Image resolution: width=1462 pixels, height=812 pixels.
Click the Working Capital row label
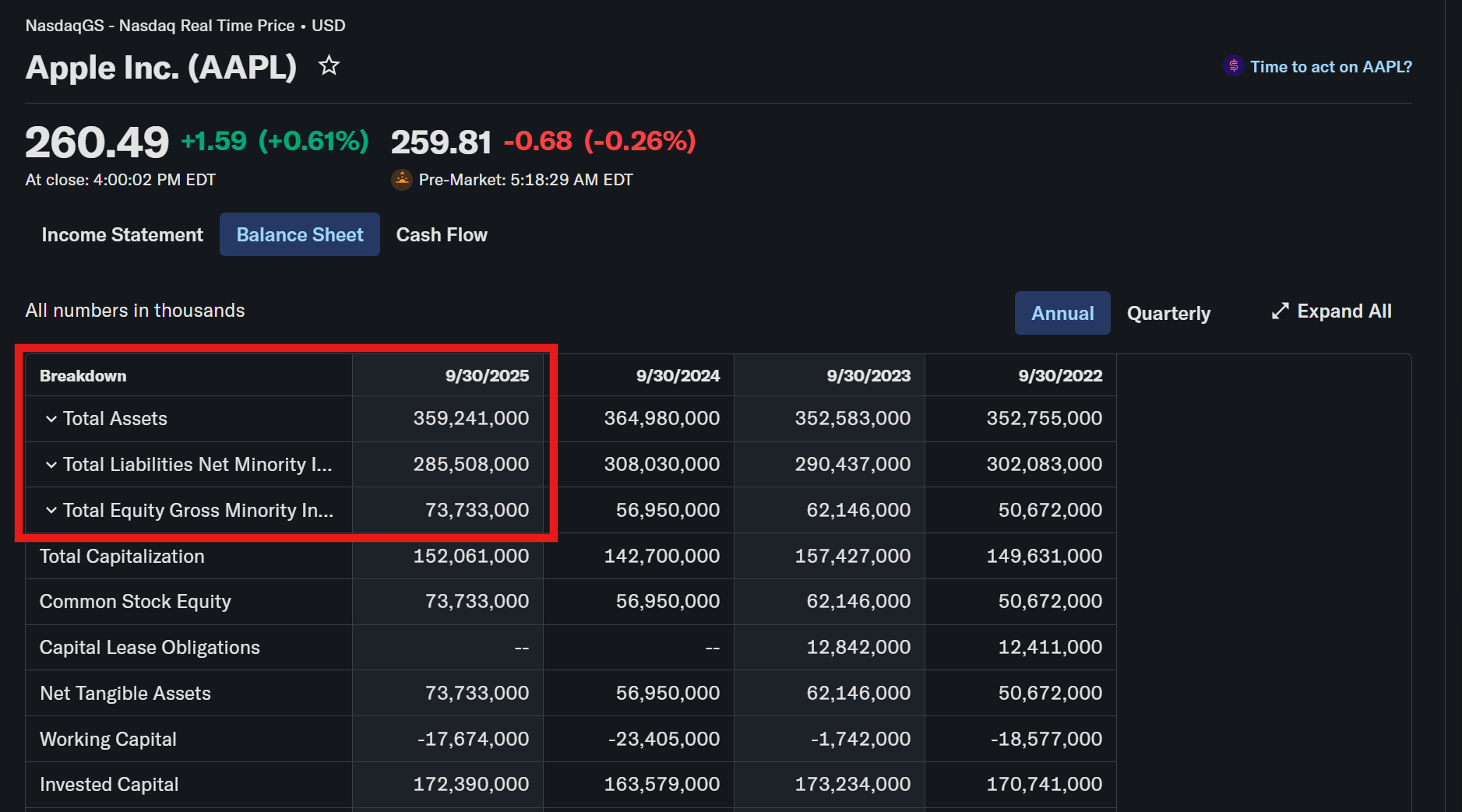click(x=108, y=740)
